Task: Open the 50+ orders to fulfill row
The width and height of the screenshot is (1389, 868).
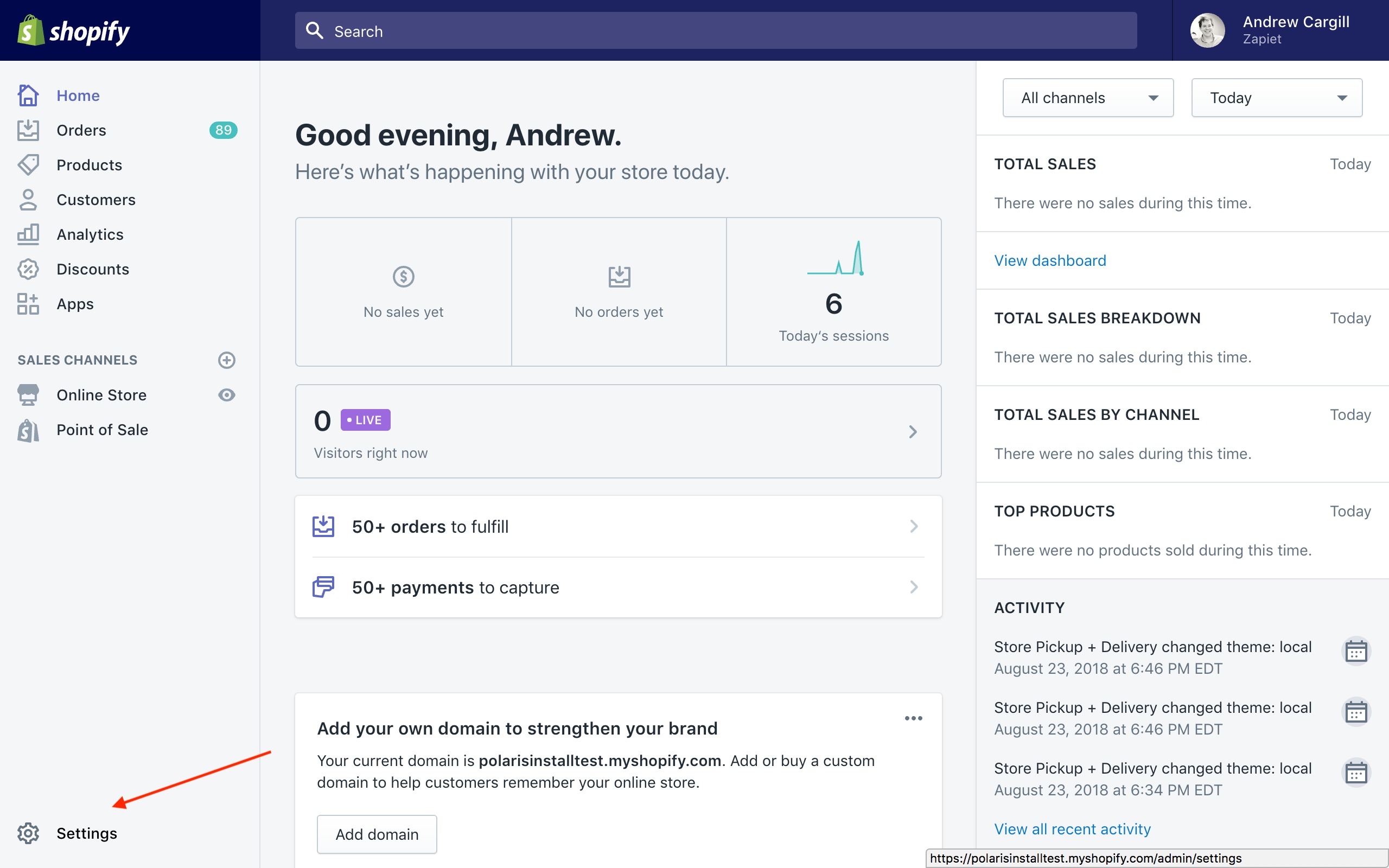Action: 617,526
